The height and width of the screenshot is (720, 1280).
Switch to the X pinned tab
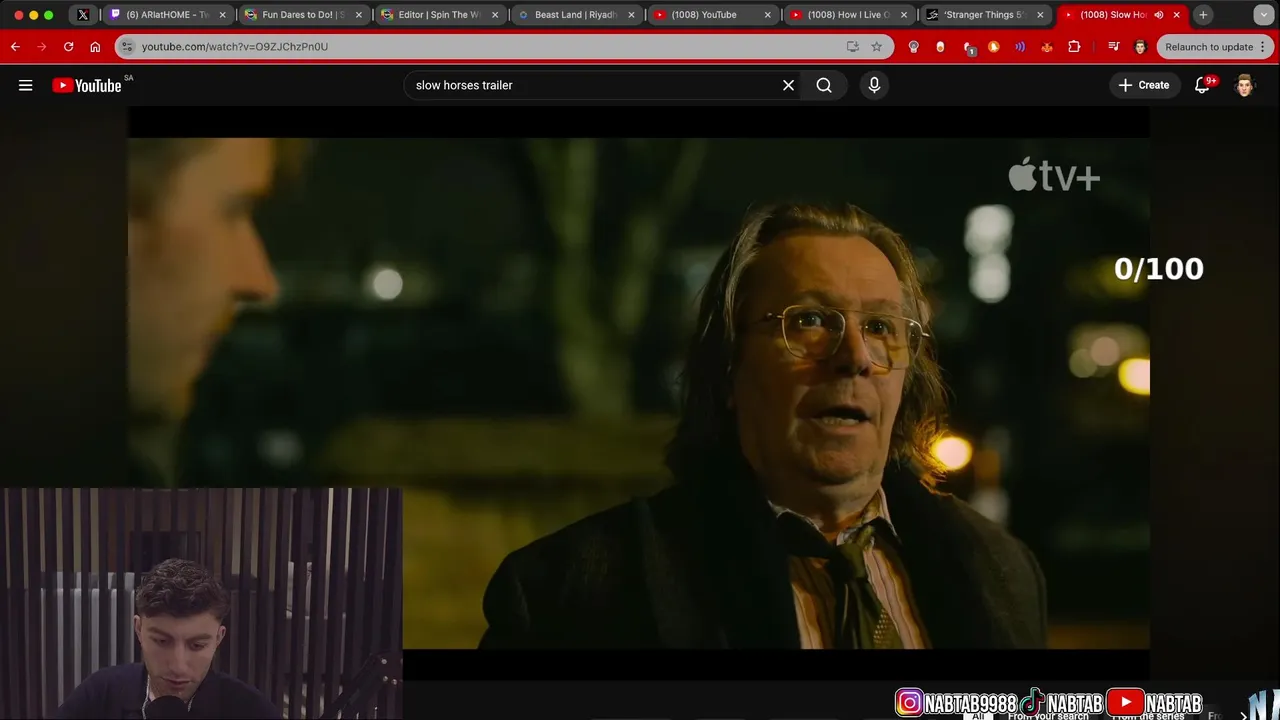pyautogui.click(x=83, y=15)
